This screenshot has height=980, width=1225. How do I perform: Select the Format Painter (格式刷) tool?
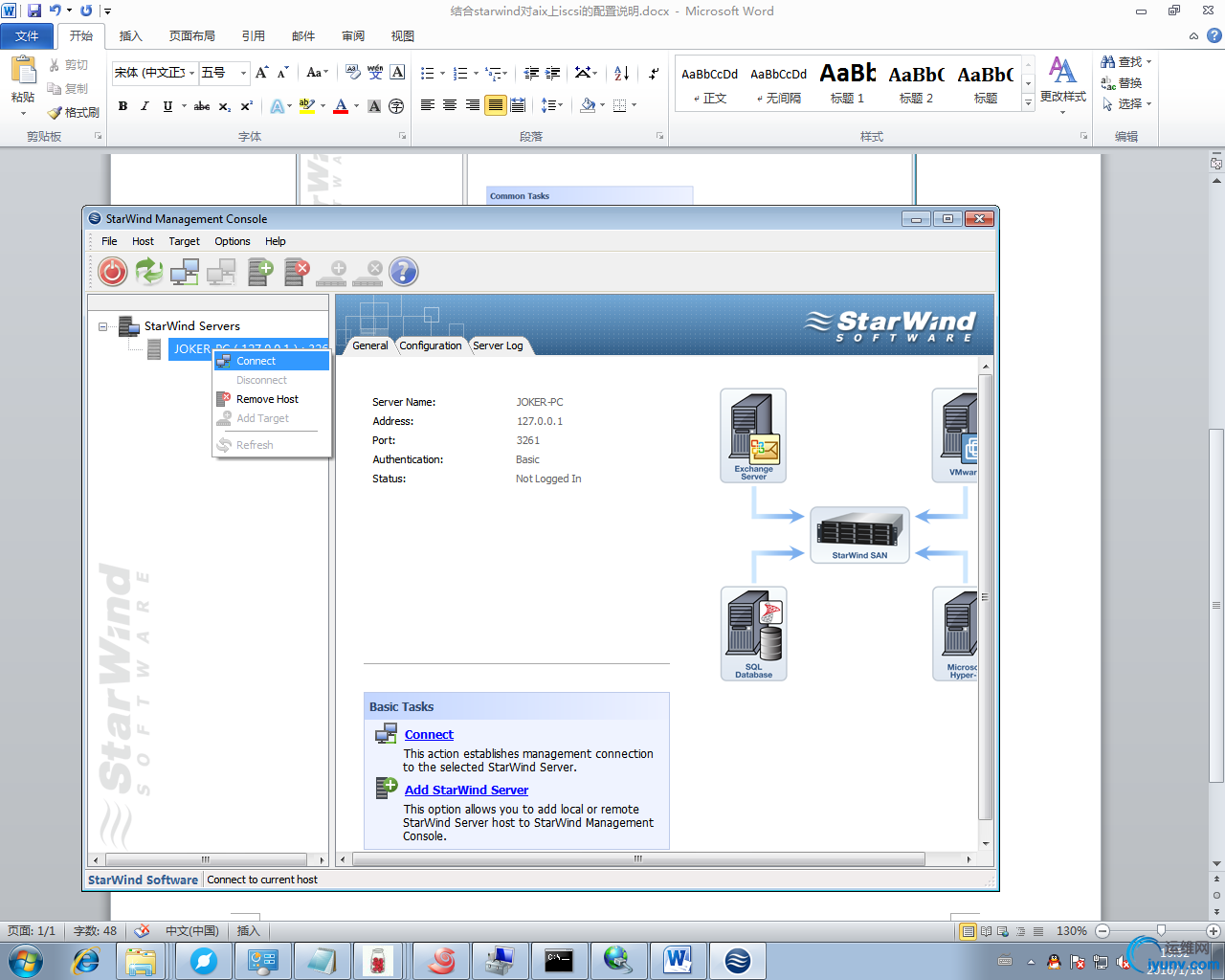[x=74, y=113]
